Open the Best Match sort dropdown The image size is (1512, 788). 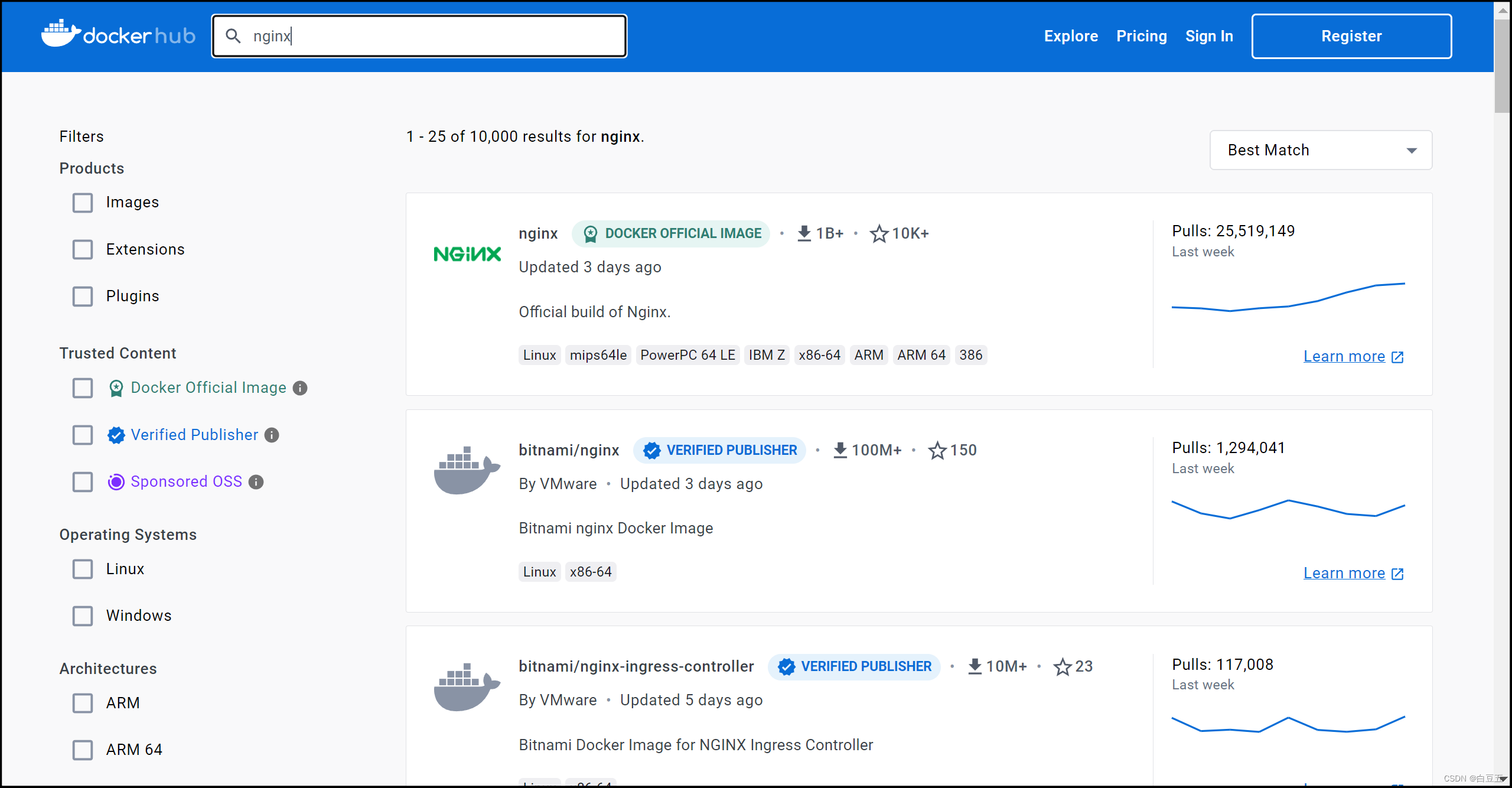point(1321,151)
